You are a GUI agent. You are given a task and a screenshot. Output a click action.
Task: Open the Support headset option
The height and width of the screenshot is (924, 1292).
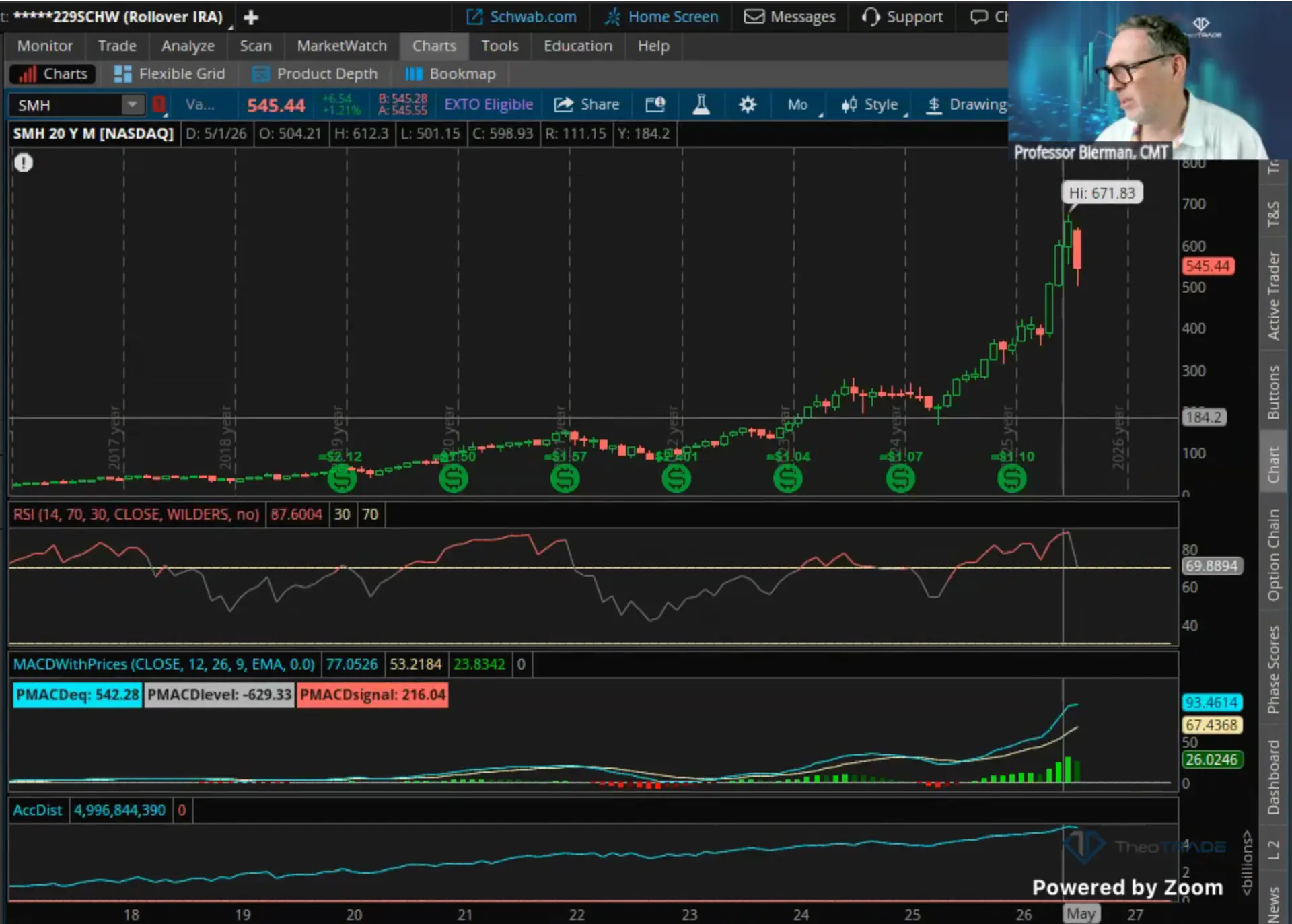(902, 17)
